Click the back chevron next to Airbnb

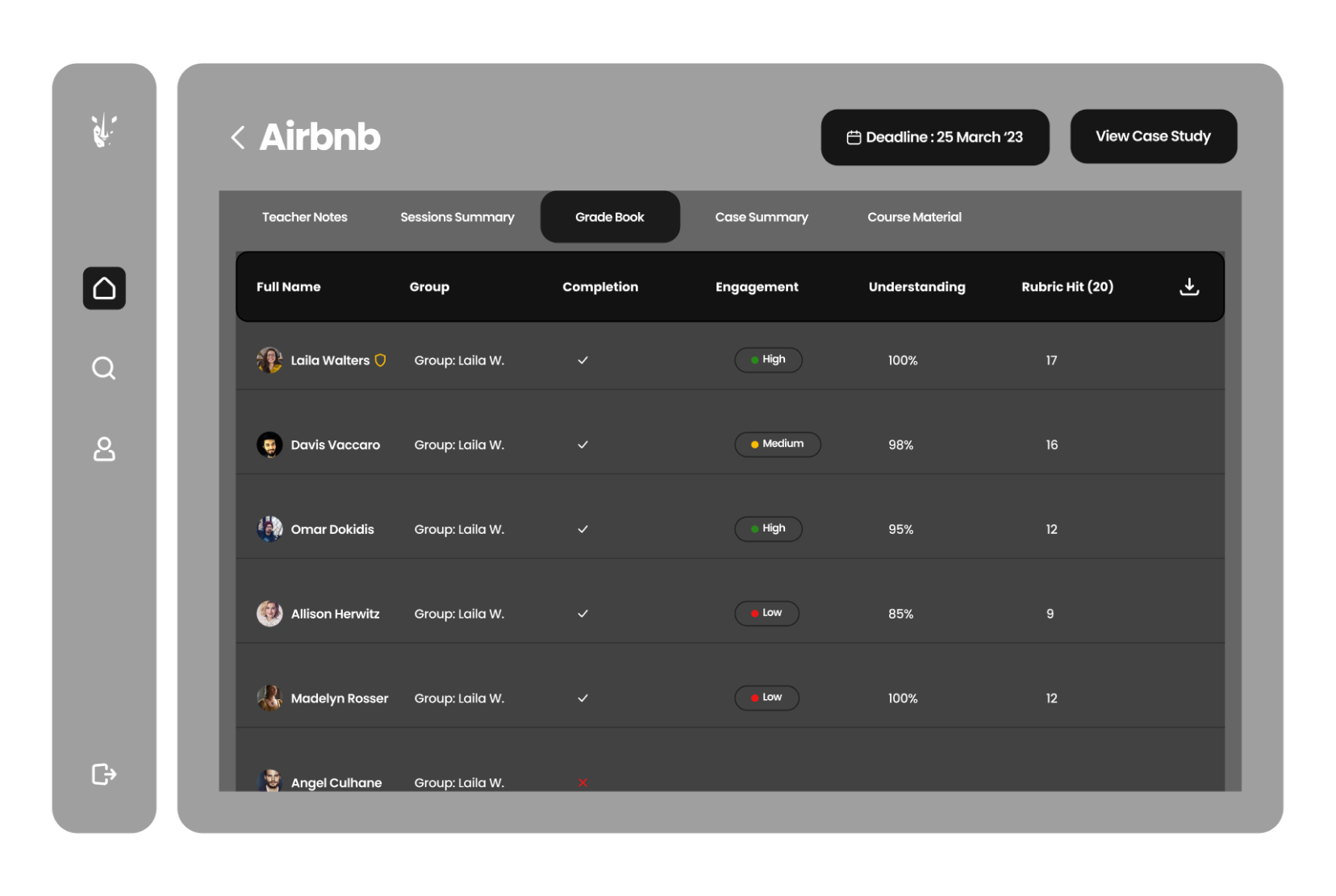click(237, 137)
